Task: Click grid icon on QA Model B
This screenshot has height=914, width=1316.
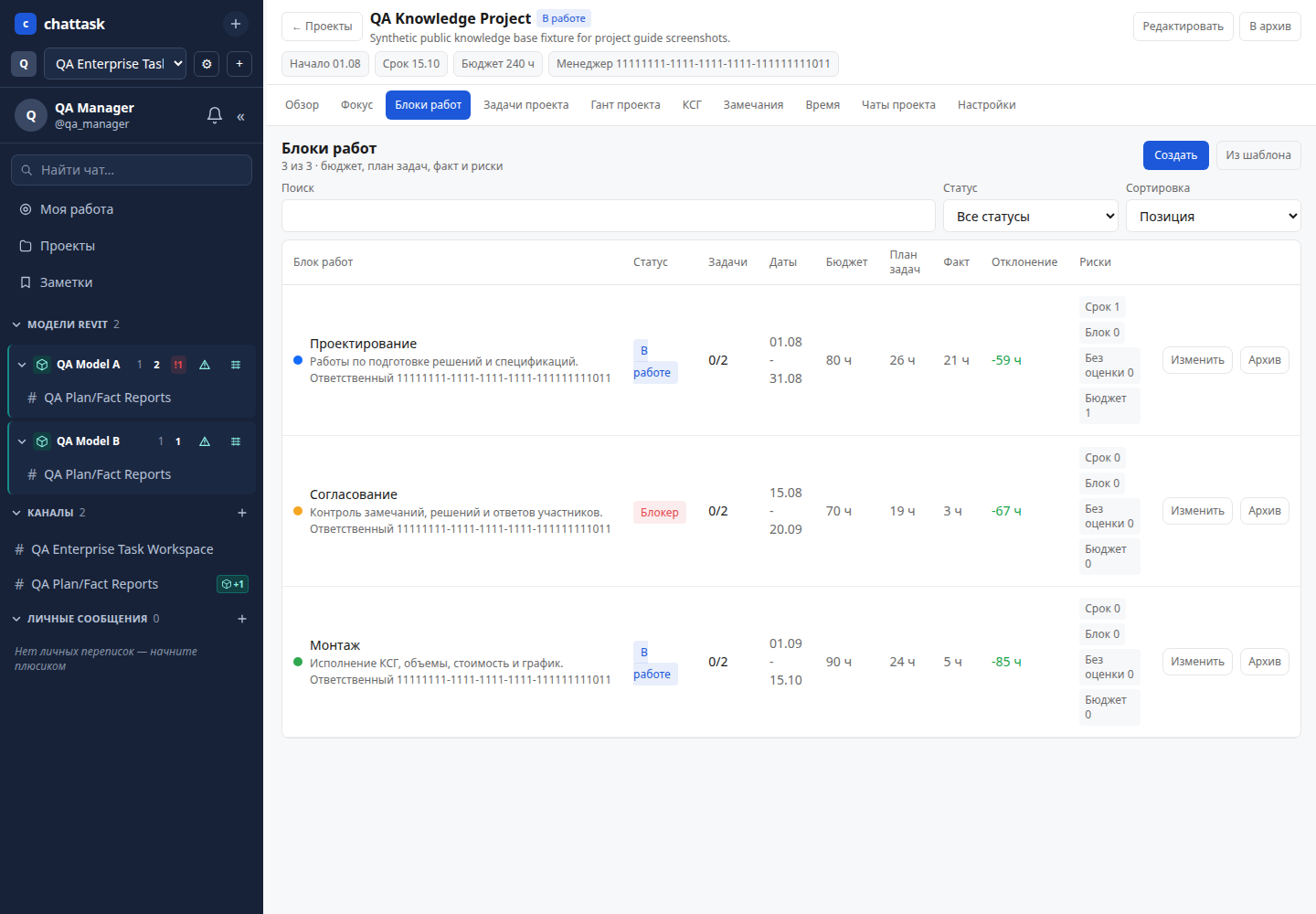Action: point(236,441)
